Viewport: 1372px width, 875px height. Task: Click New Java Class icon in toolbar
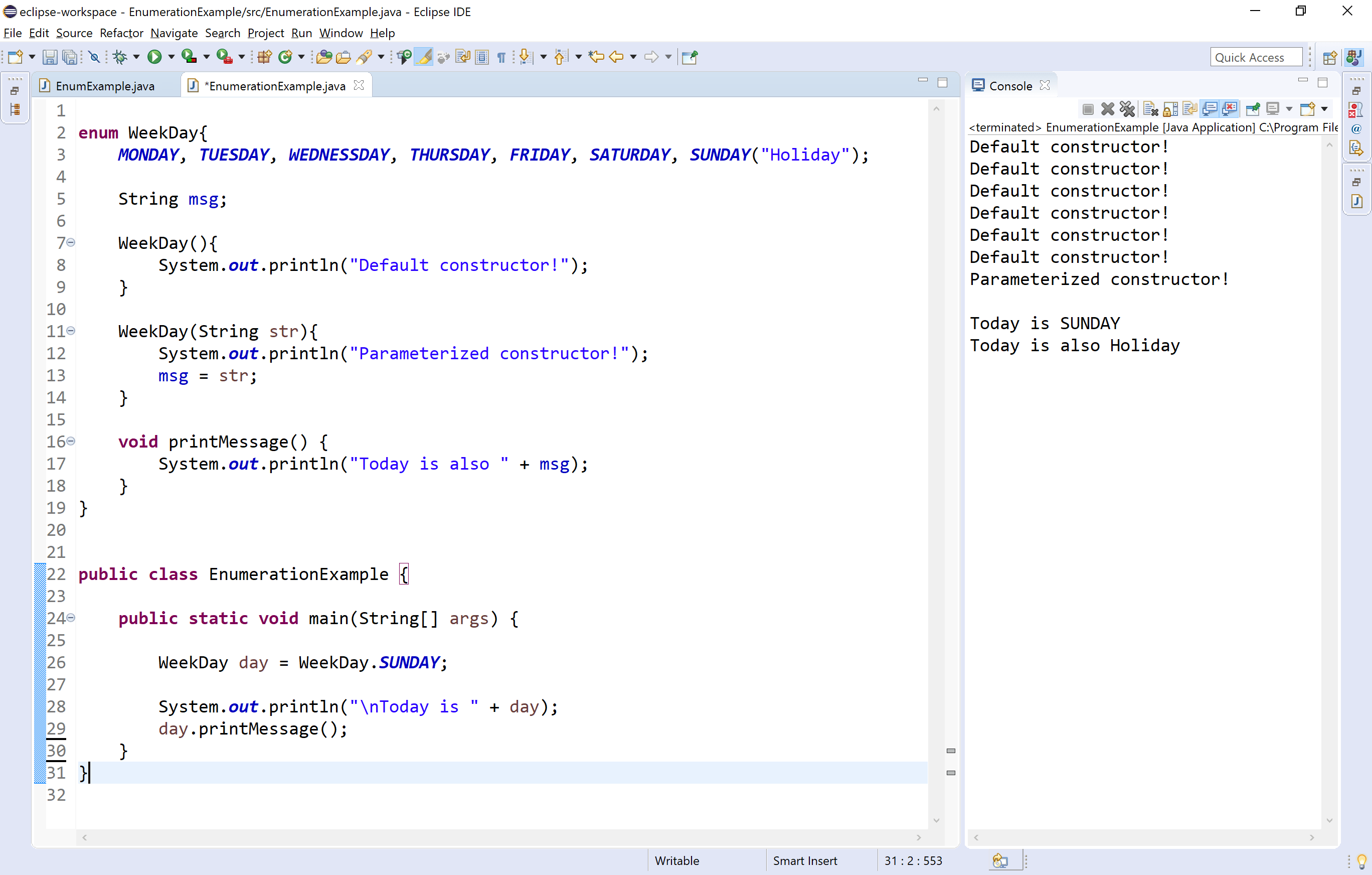(x=285, y=57)
